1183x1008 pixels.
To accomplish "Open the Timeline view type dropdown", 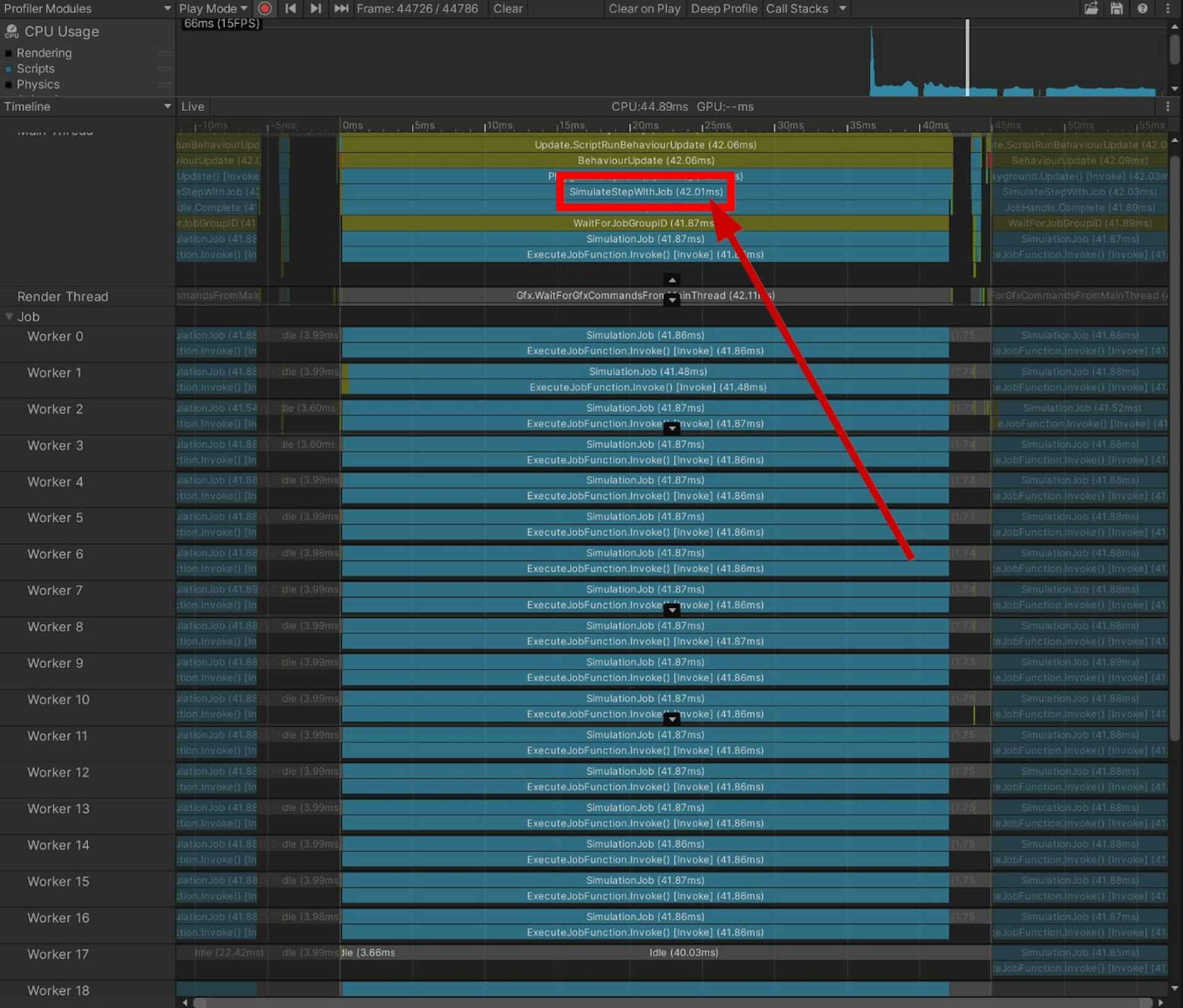I will click(x=86, y=107).
